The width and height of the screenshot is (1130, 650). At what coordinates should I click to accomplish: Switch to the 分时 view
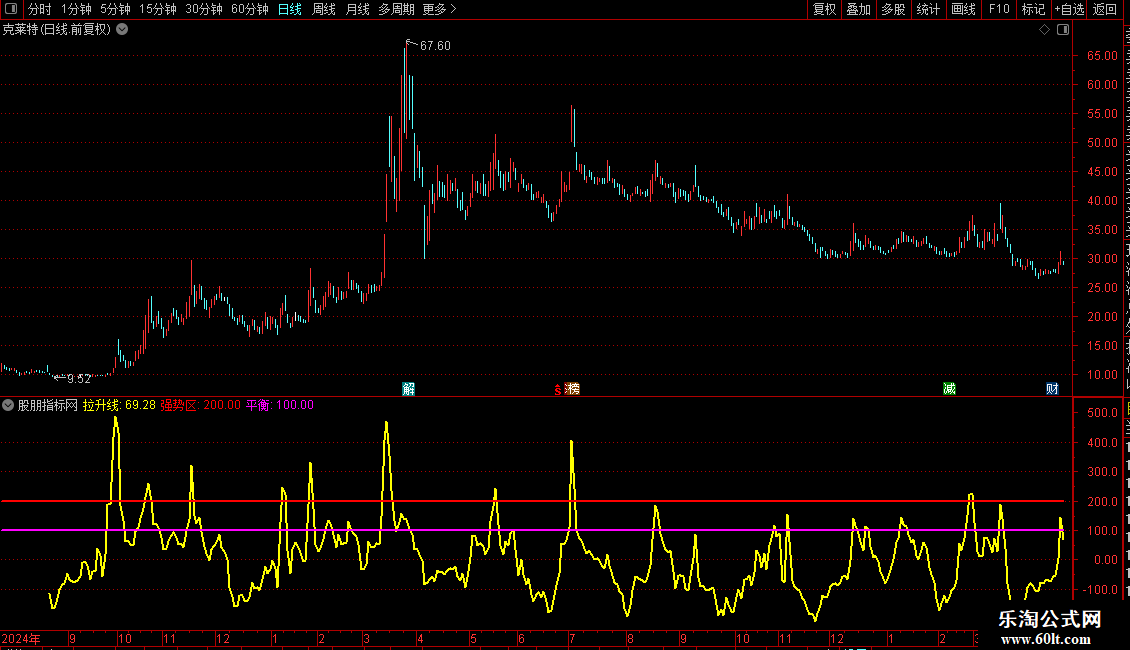[40, 9]
